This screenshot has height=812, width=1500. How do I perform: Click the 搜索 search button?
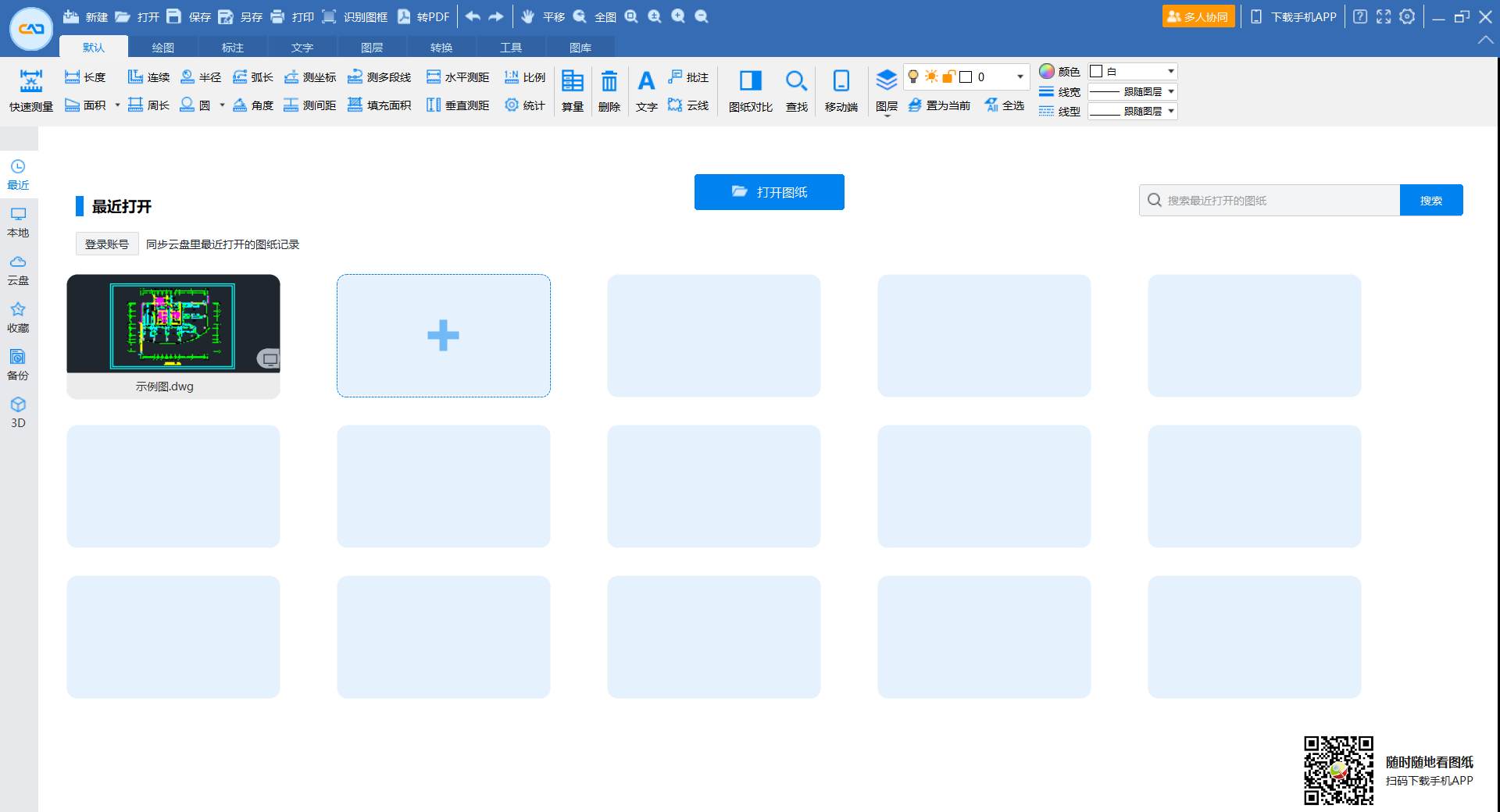1431,201
